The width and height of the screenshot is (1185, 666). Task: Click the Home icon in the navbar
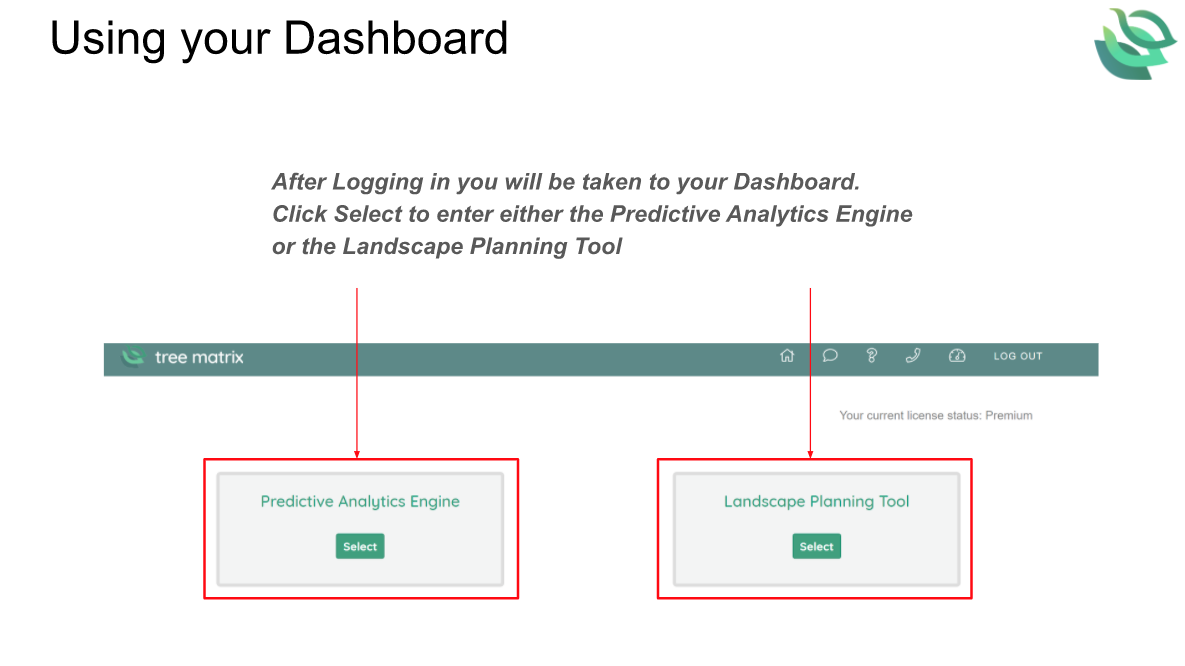click(x=787, y=356)
